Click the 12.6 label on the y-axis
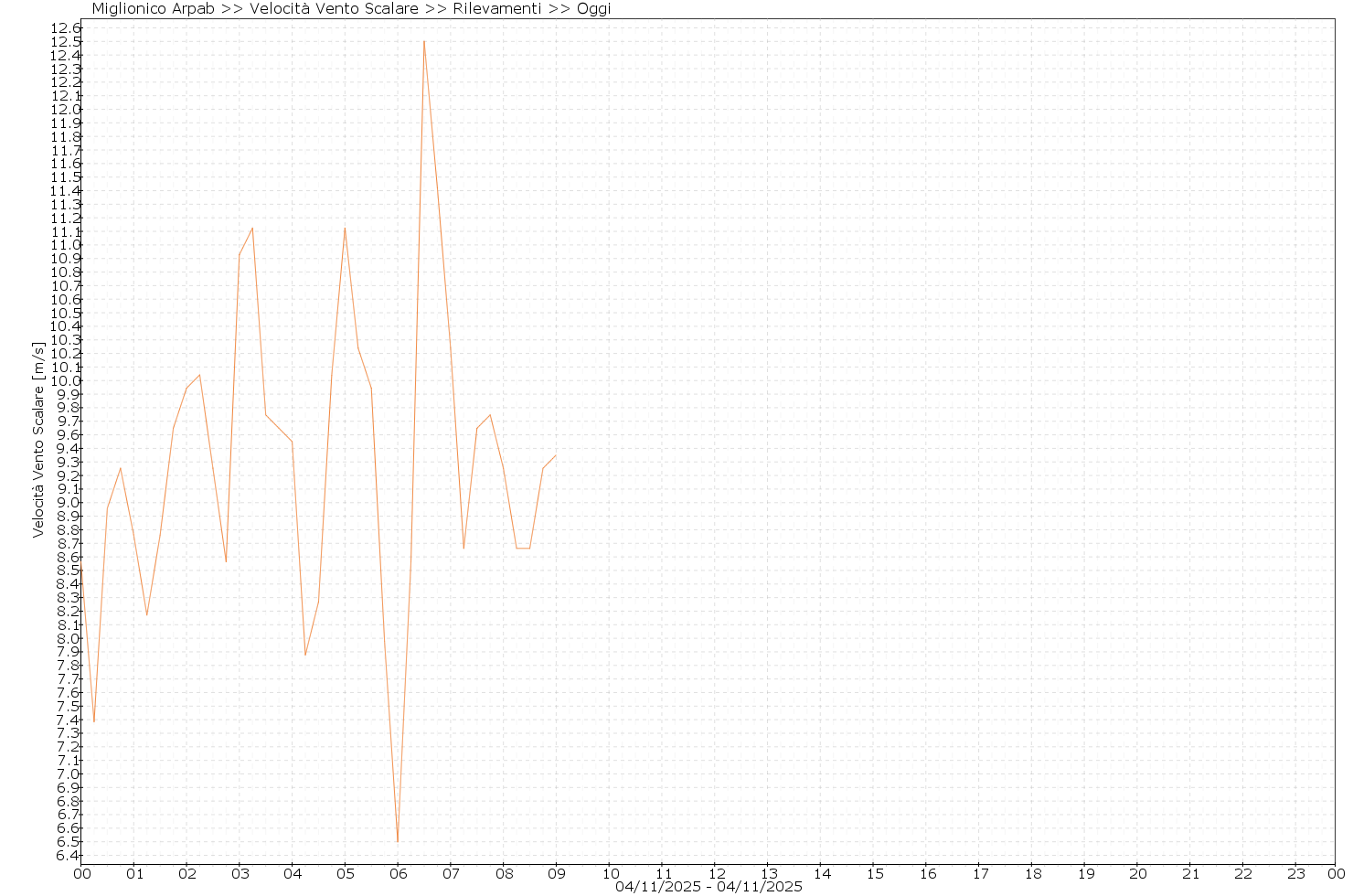Screen dimensions: 1353x896 (x=65, y=28)
